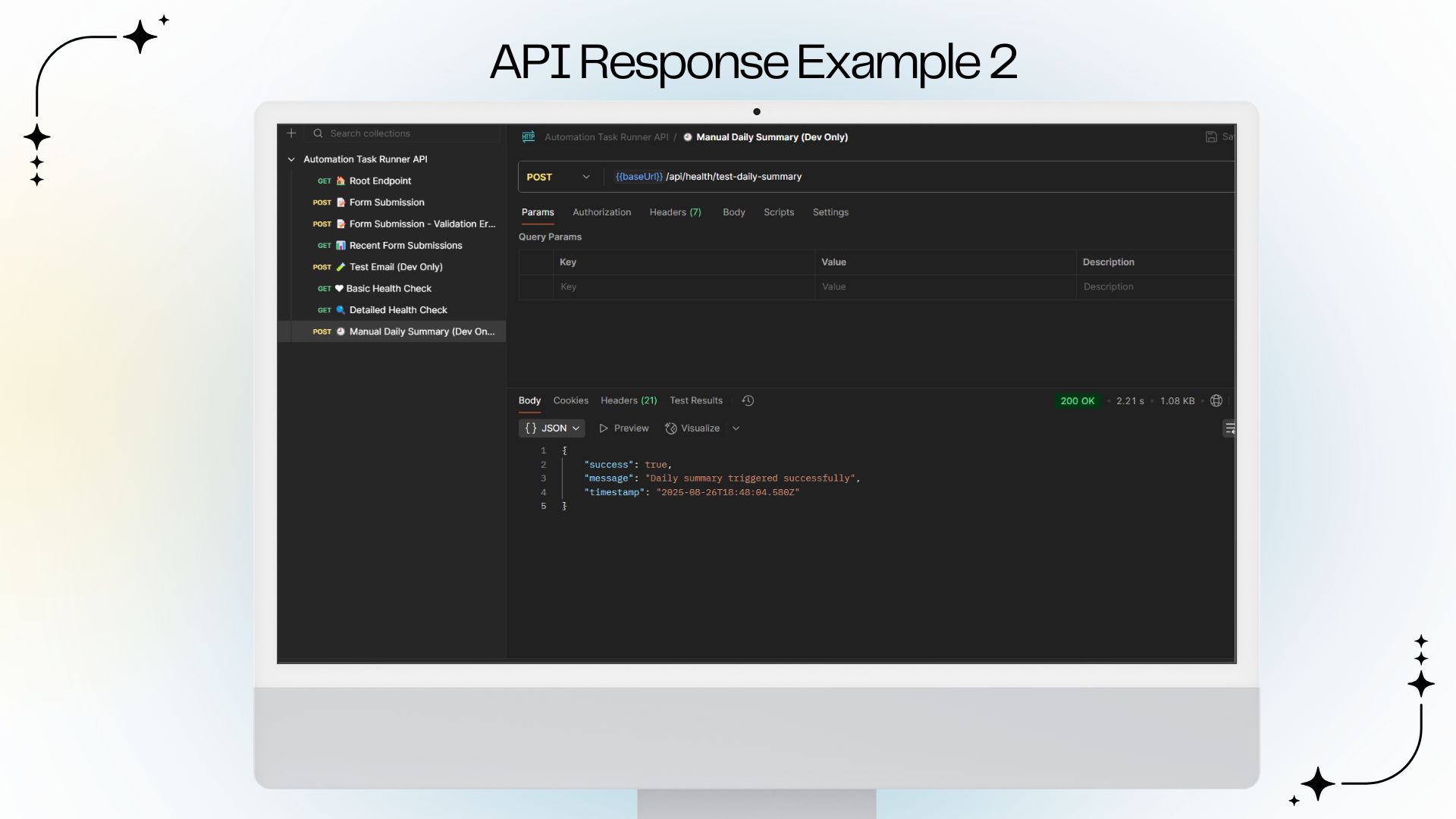This screenshot has width=1456, height=819.
Task: Click the HTTP badge icon in the breadcrumb
Action: (529, 136)
